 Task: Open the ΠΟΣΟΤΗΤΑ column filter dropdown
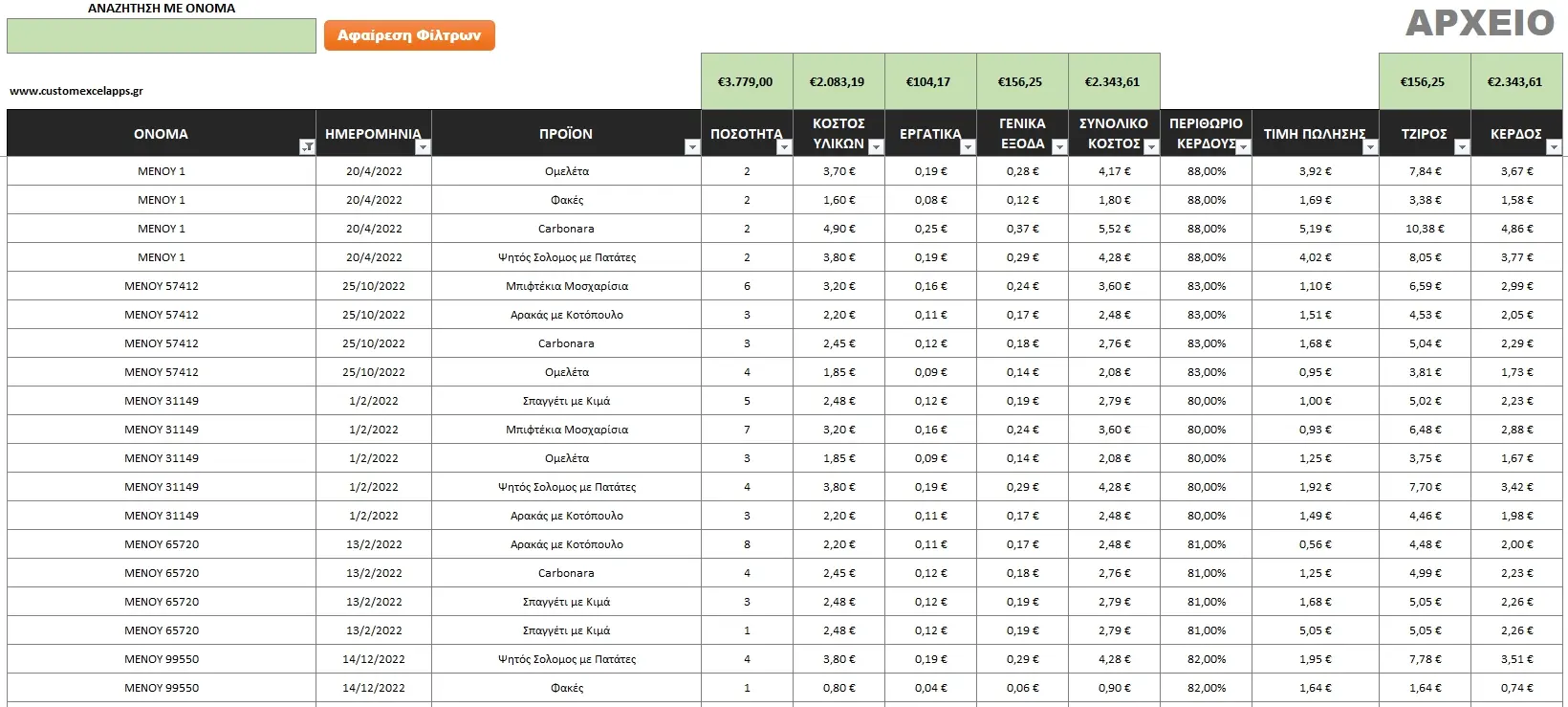(x=784, y=146)
